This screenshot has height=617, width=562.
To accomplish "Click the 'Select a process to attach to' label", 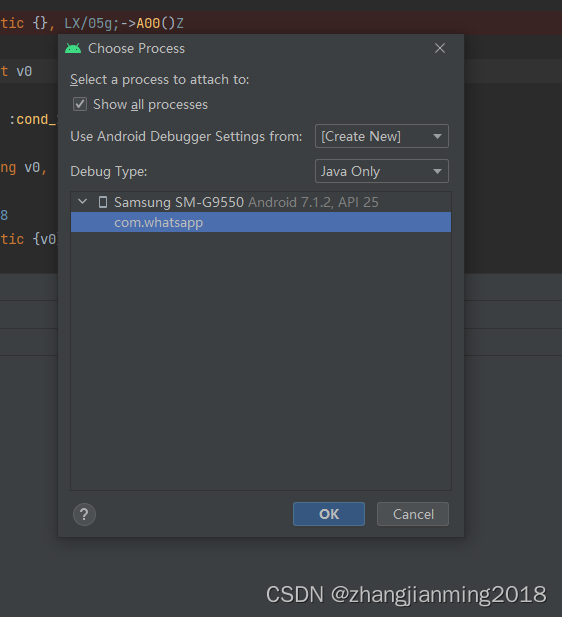I will (160, 79).
